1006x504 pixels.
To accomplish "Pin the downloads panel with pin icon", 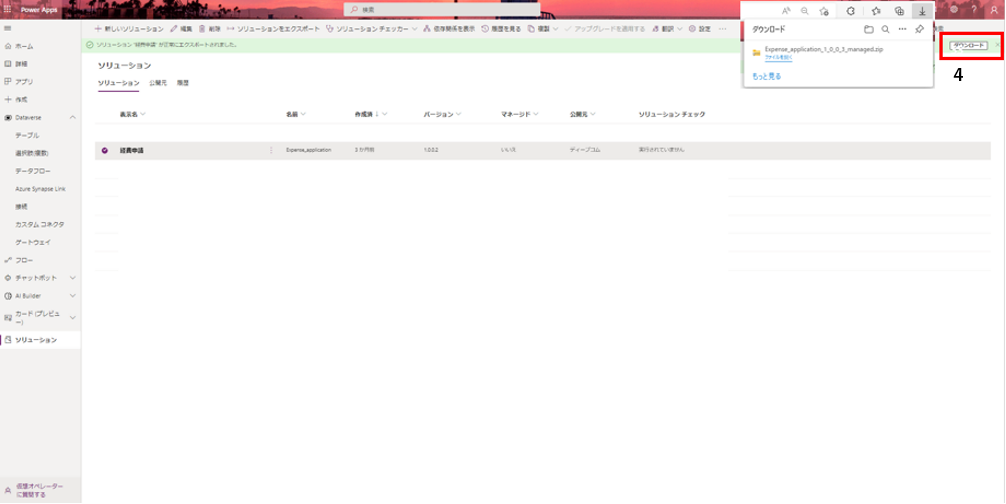I will (919, 29).
